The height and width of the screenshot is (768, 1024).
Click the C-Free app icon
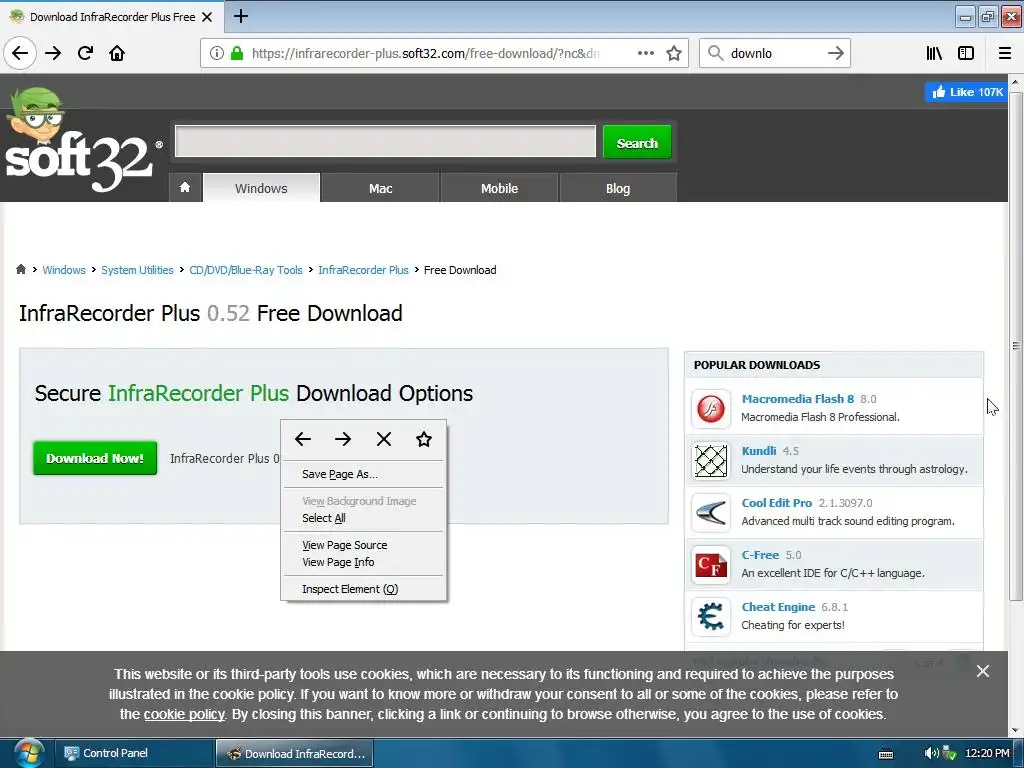pyautogui.click(x=711, y=564)
